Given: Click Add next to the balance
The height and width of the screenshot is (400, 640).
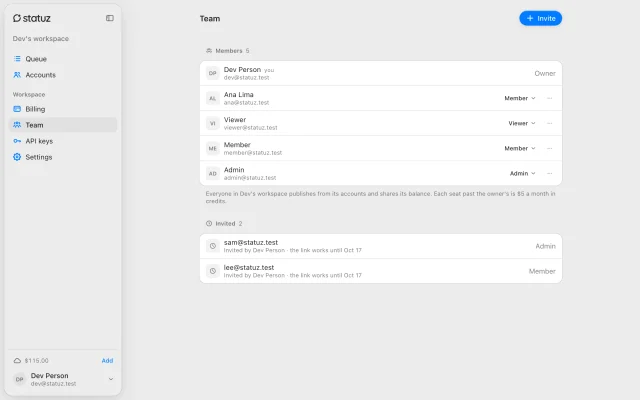Looking at the screenshot, I should click(107, 360).
